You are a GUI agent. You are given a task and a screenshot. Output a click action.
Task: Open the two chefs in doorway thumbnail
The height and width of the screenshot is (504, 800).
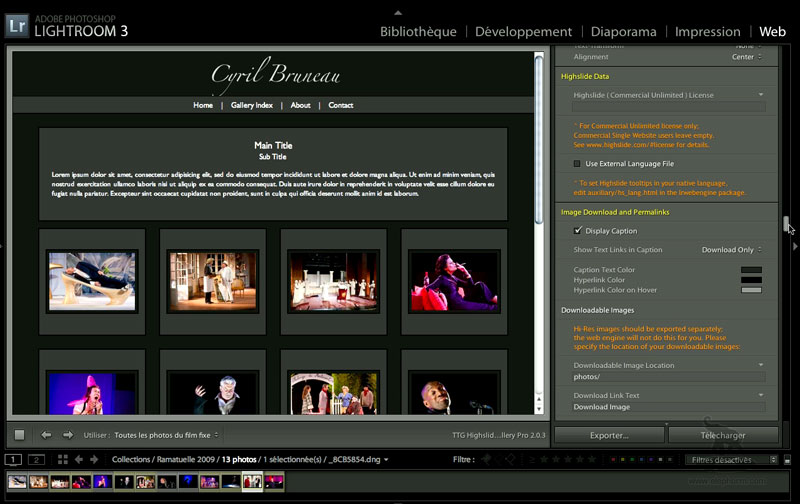(213, 281)
